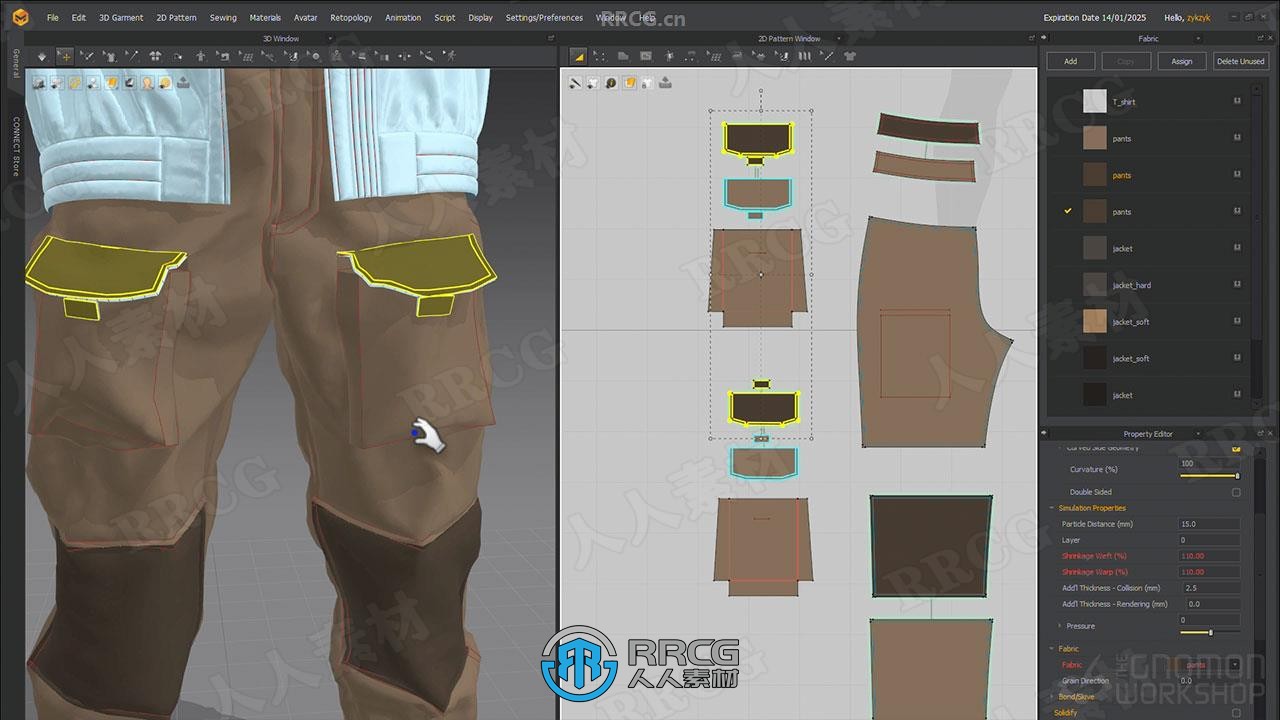The width and height of the screenshot is (1280, 720).
Task: Click the highlighted yellow icon in 2D view overlay
Action: tap(629, 83)
